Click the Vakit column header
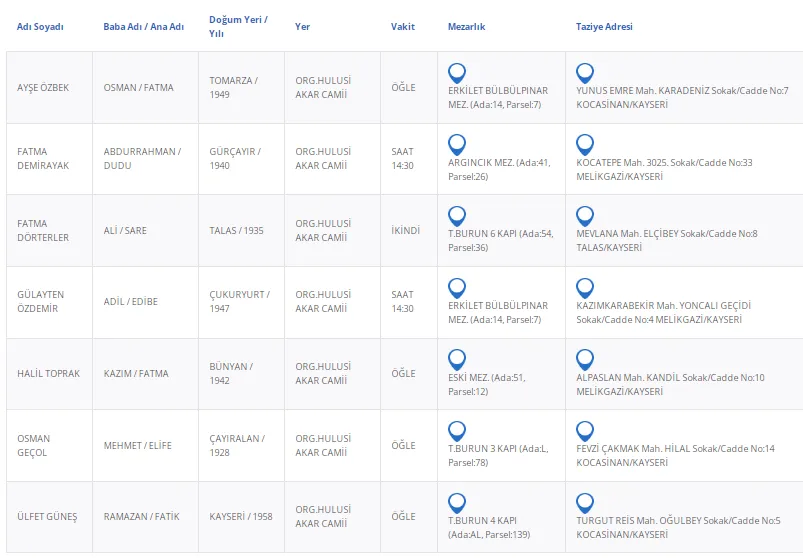The width and height of the screenshot is (803, 558). (402, 27)
